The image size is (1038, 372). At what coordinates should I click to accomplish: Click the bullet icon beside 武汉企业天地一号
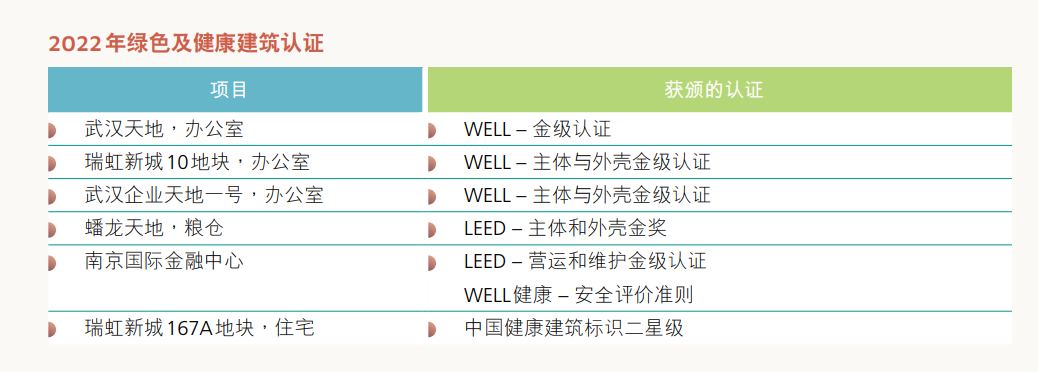52,197
